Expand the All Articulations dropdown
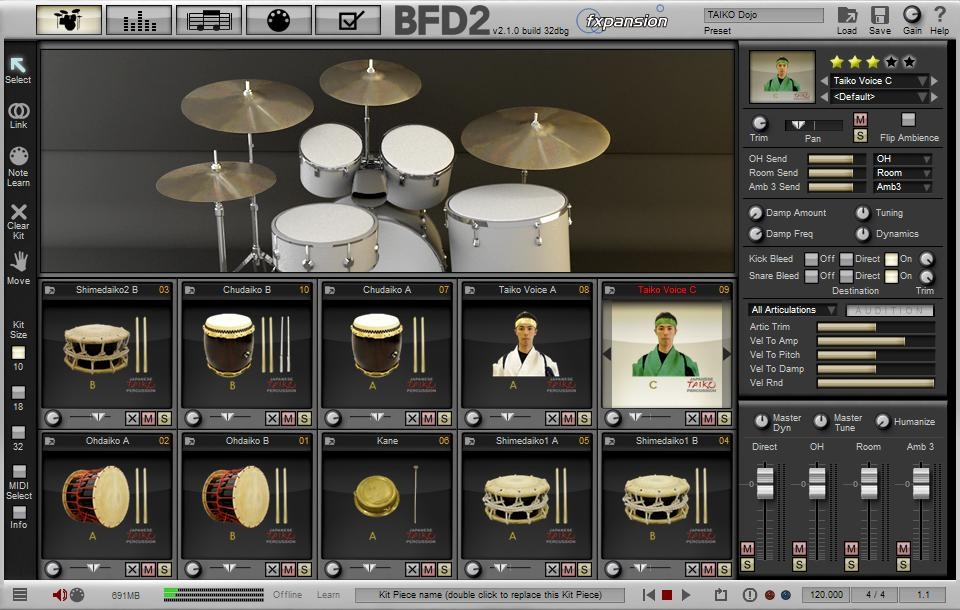This screenshot has height=610, width=960. point(792,310)
